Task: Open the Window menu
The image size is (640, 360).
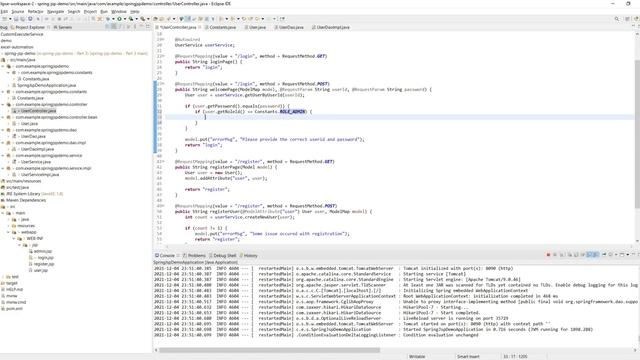Action: pyautogui.click(x=119, y=11)
